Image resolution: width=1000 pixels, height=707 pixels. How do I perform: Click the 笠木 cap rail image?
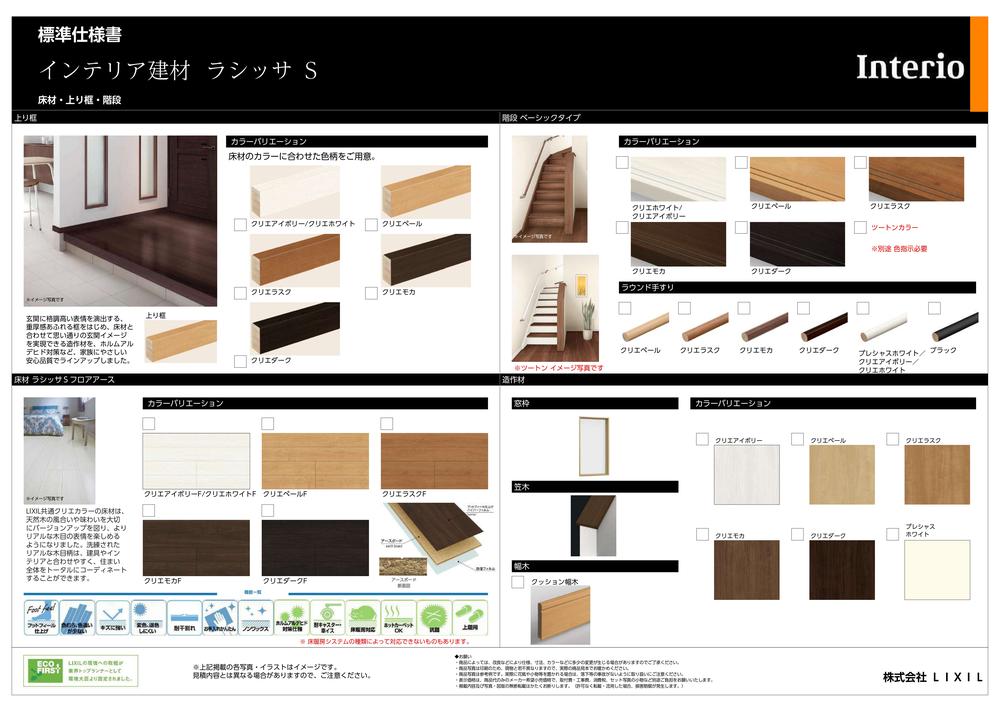[x=593, y=526]
